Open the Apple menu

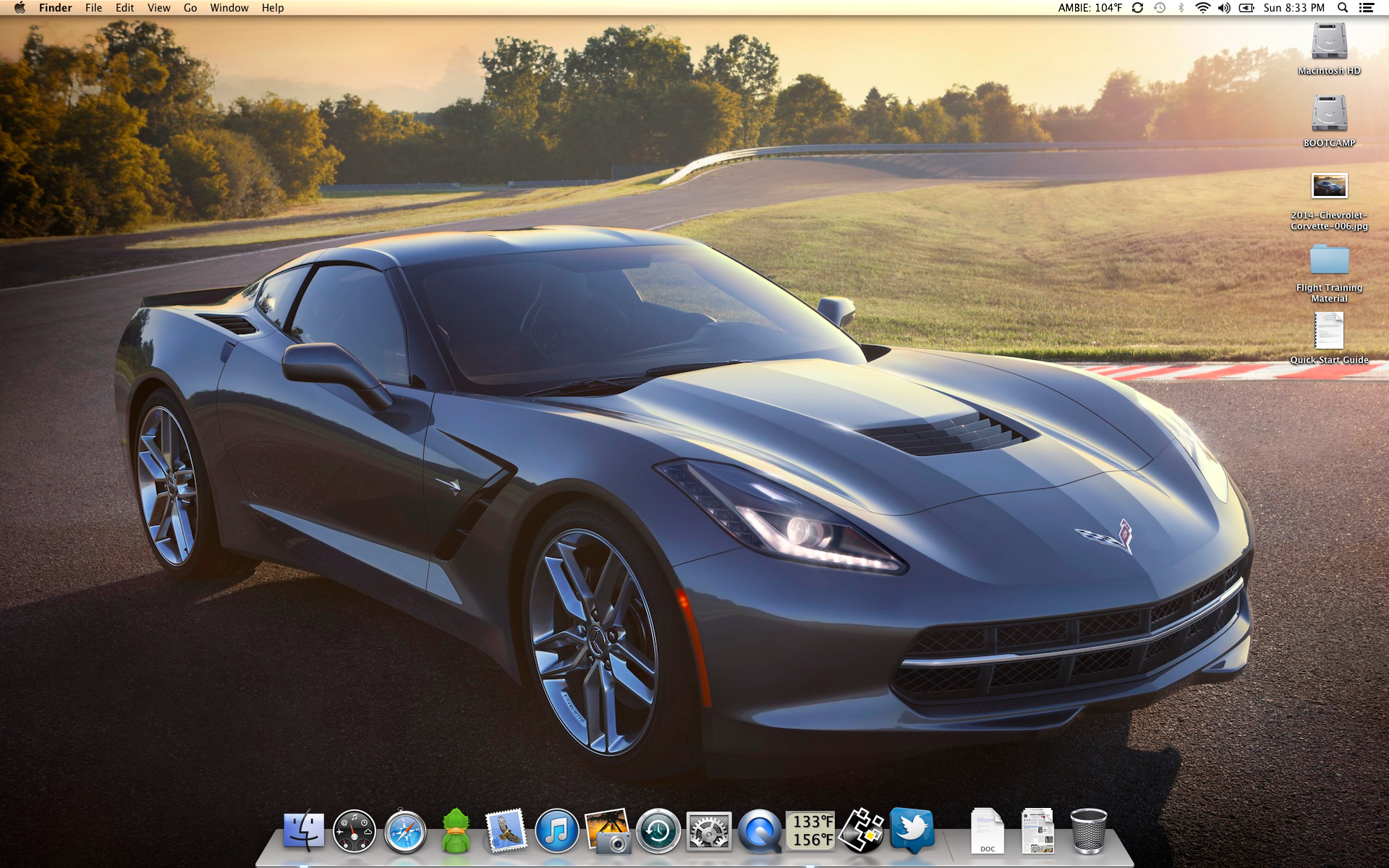(x=20, y=8)
